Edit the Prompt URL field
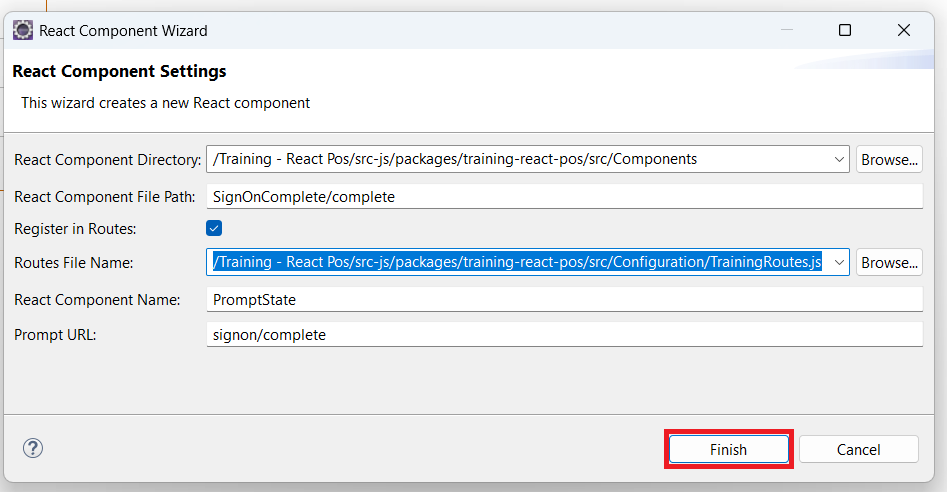Screen dimensions: 947x492 point(565,334)
